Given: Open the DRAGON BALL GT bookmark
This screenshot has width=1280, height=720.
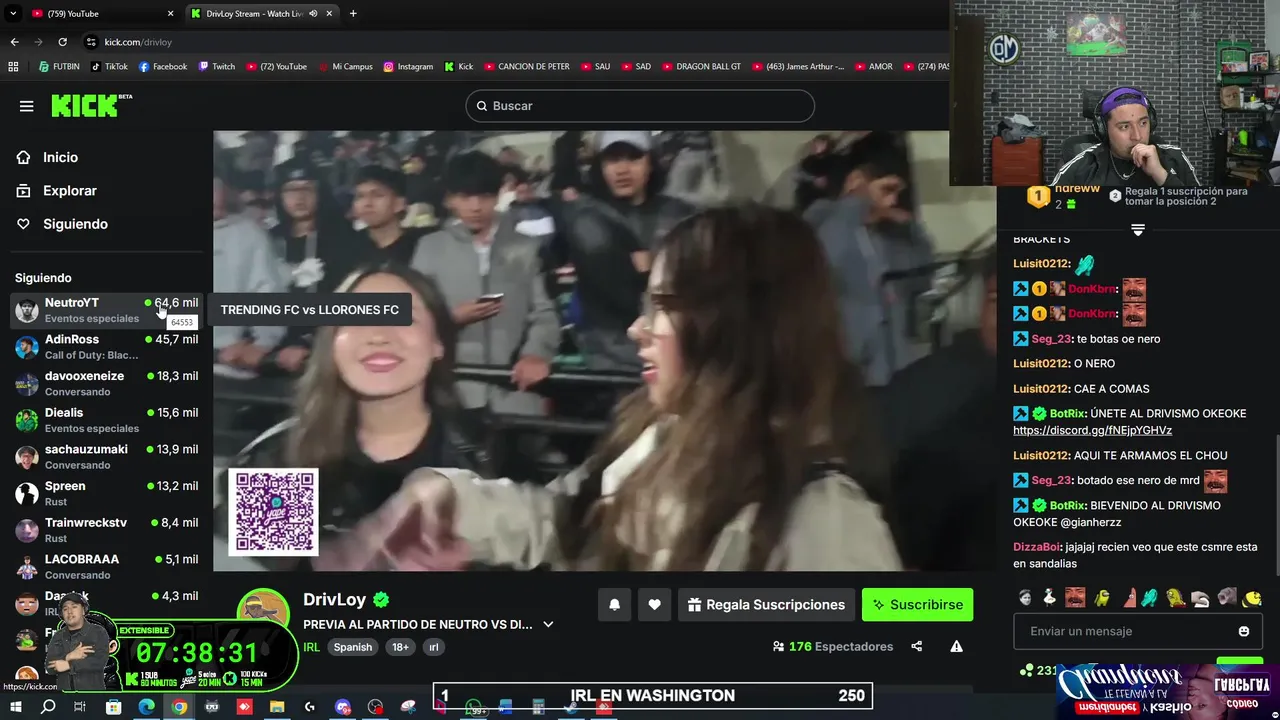Looking at the screenshot, I should [700, 67].
